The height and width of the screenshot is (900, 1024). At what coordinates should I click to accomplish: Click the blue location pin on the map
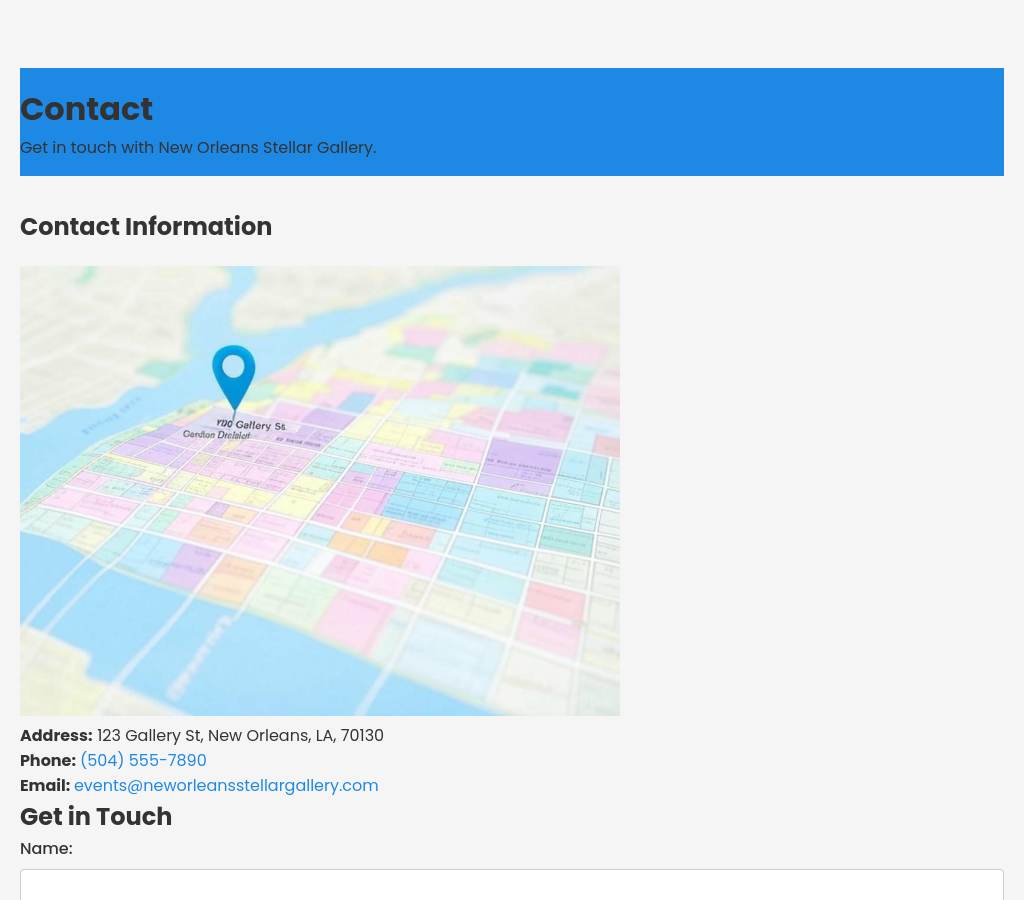click(234, 370)
